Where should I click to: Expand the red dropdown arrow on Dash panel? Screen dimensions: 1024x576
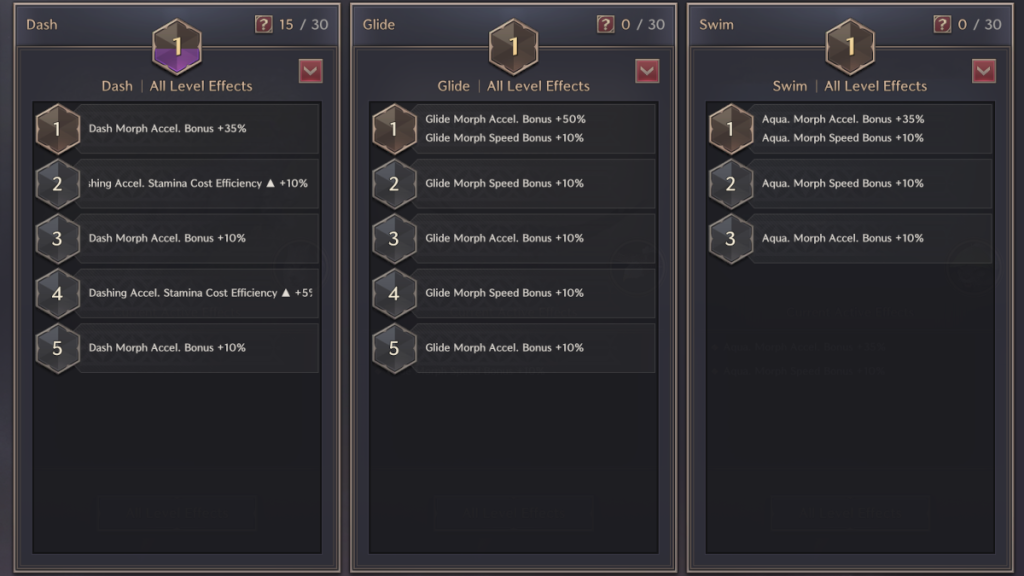pyautogui.click(x=311, y=71)
